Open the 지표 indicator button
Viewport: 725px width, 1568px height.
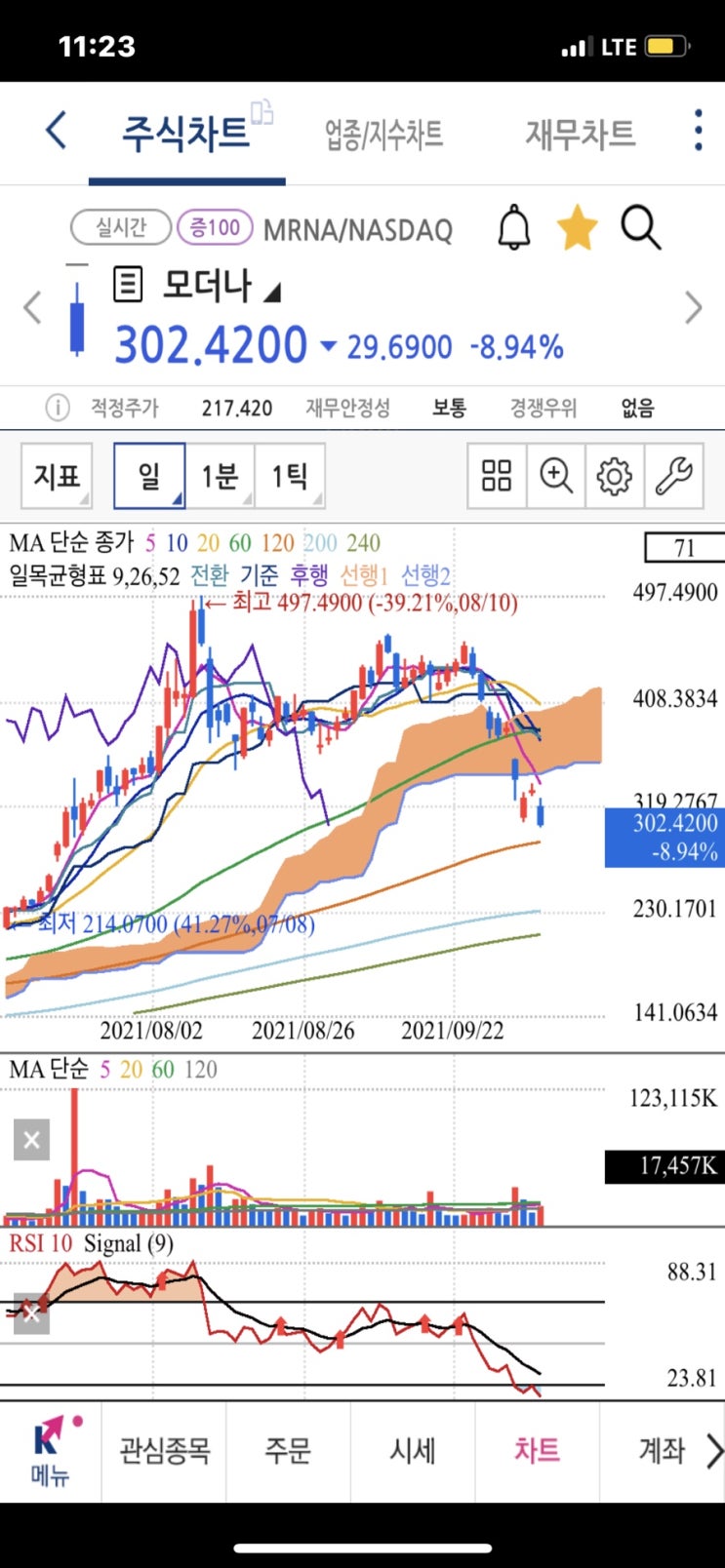pyautogui.click(x=57, y=476)
